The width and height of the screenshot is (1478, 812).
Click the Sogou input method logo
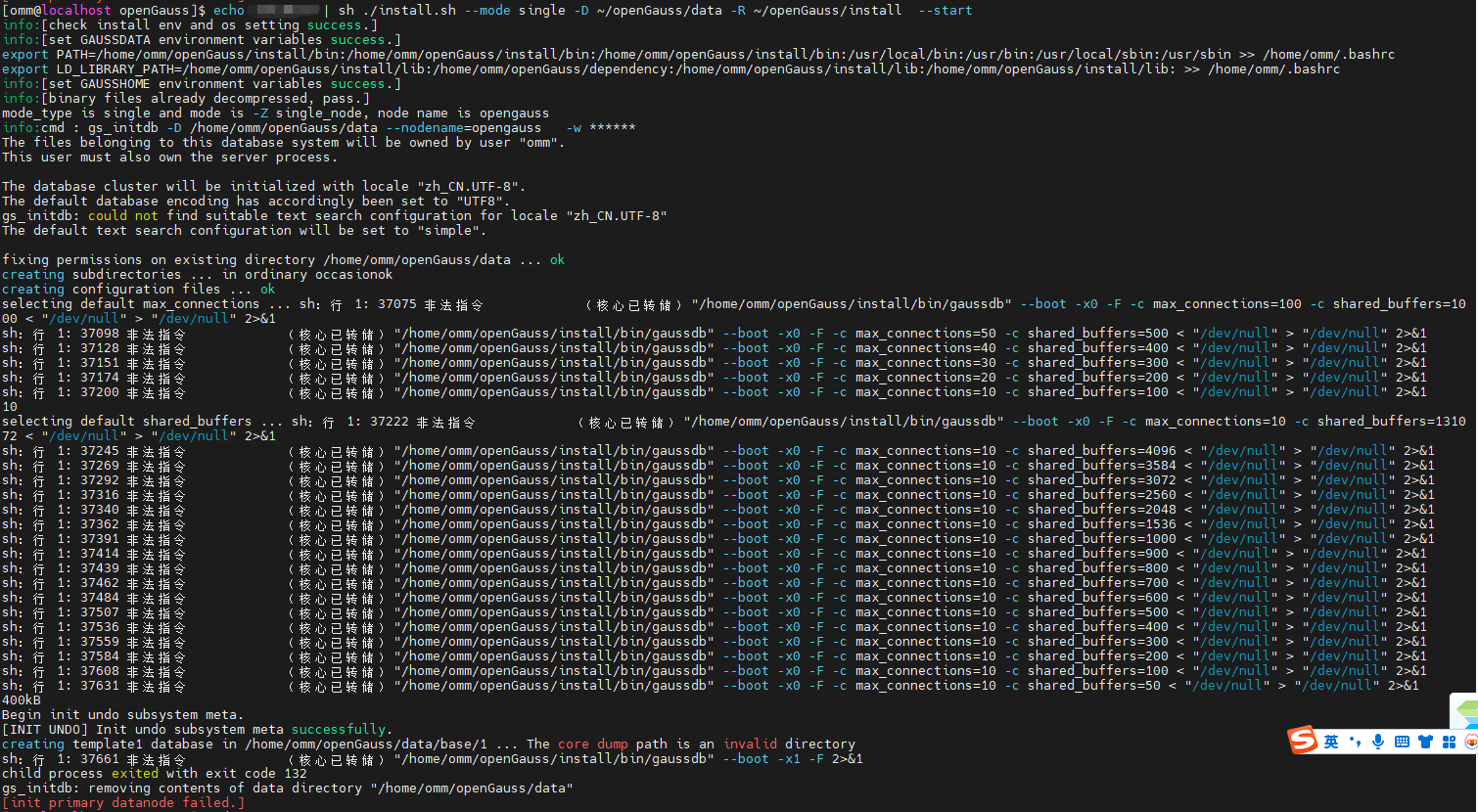(1303, 741)
